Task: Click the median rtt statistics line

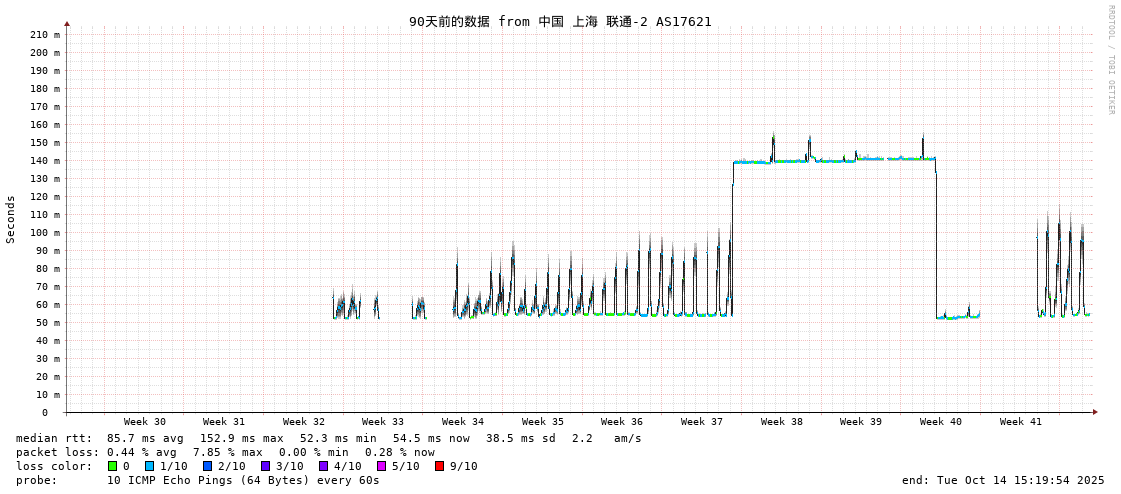Action: click(x=329, y=438)
